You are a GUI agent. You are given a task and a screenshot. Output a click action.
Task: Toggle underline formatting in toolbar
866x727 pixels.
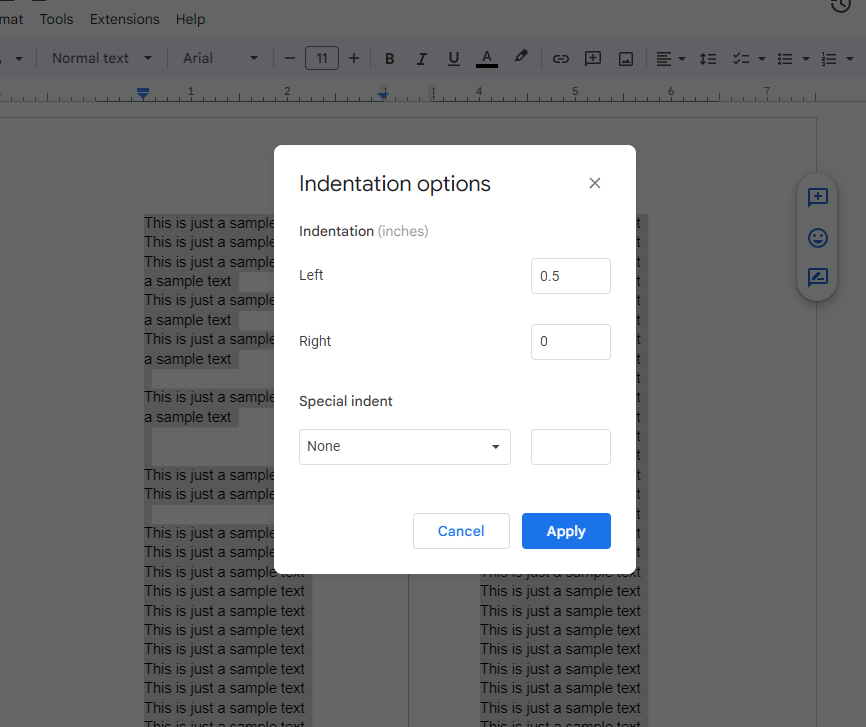pyautogui.click(x=454, y=59)
